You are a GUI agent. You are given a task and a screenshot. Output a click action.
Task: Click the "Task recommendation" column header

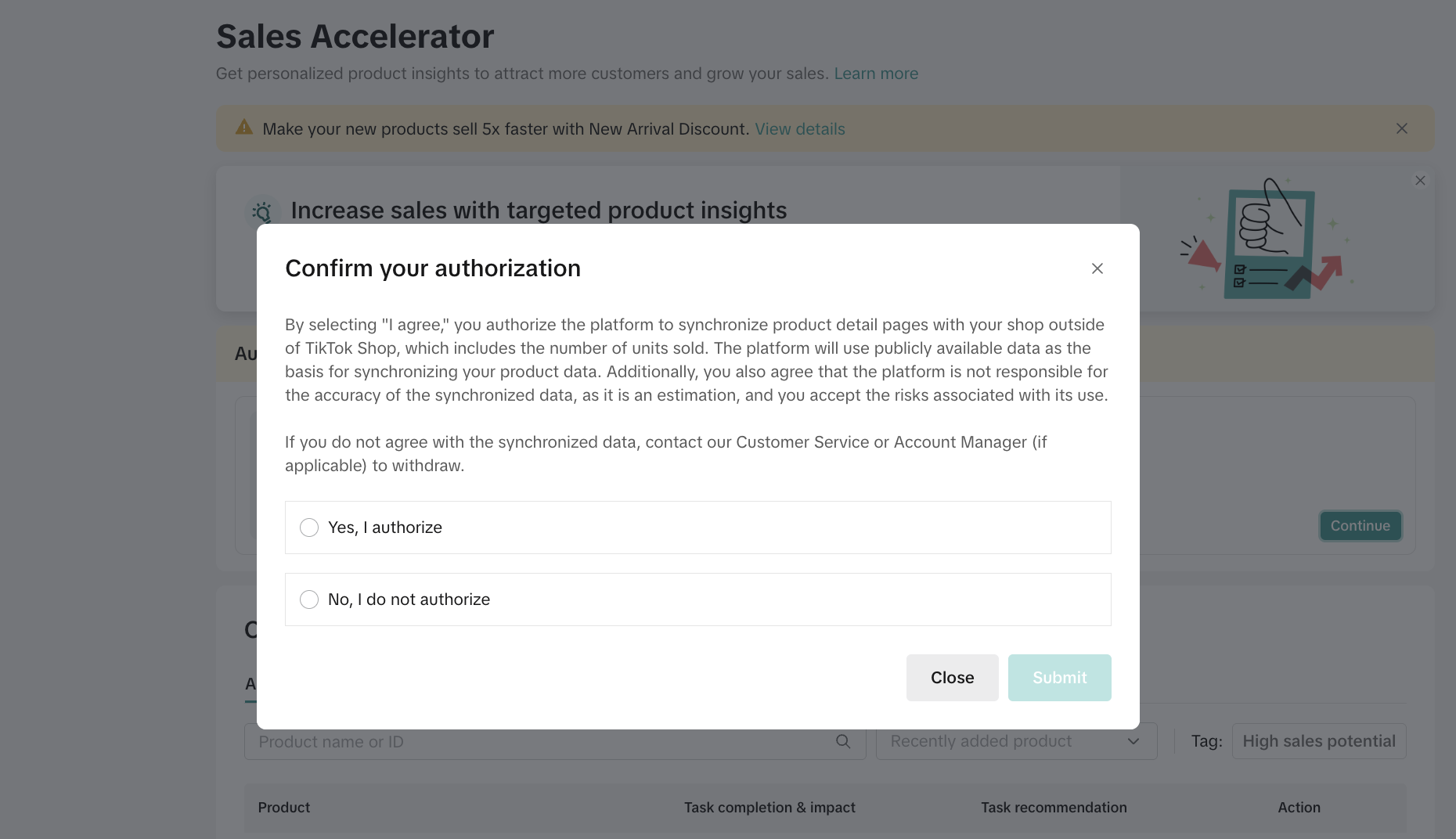coord(1054,808)
